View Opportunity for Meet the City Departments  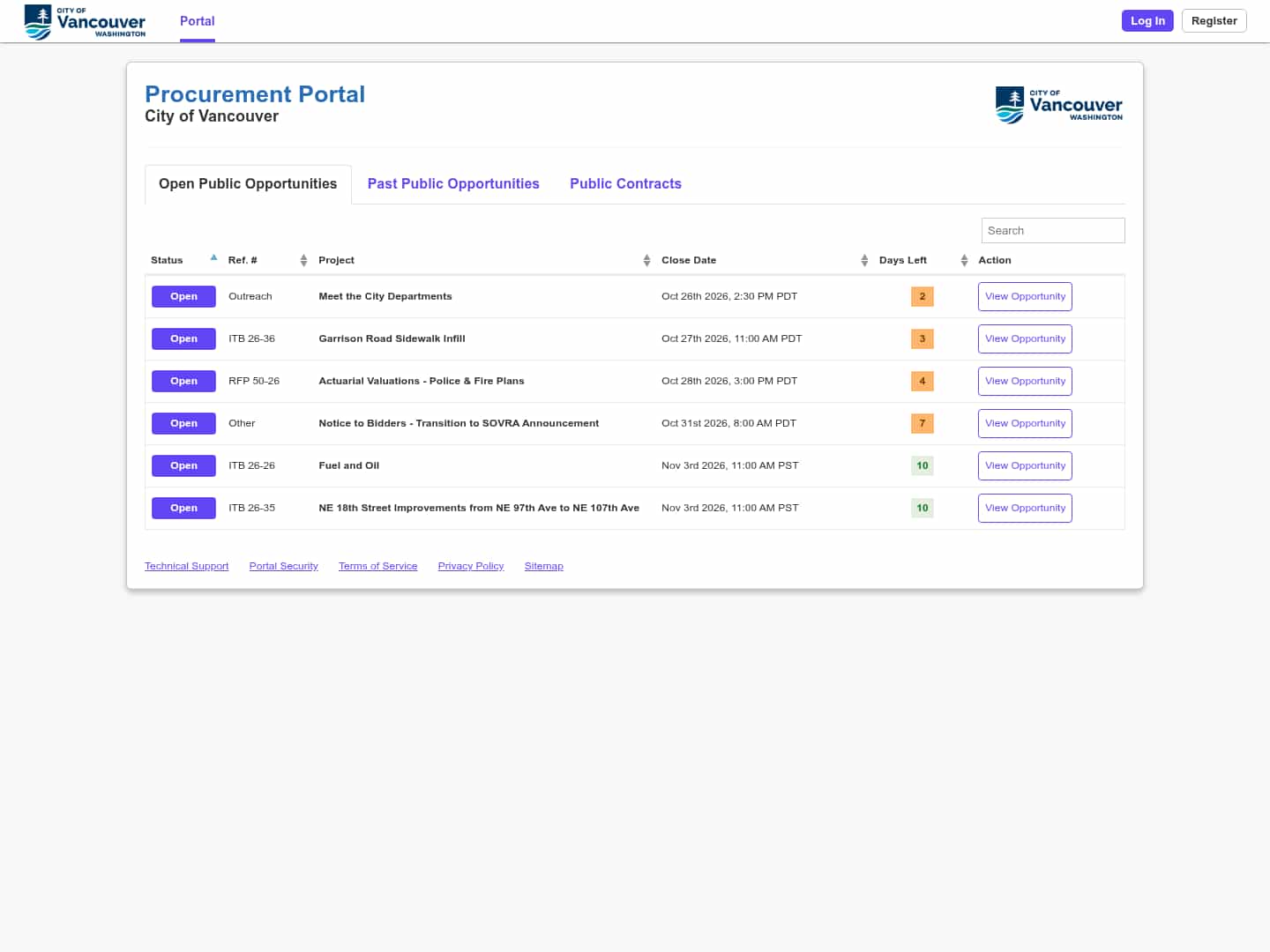pyautogui.click(x=1025, y=296)
